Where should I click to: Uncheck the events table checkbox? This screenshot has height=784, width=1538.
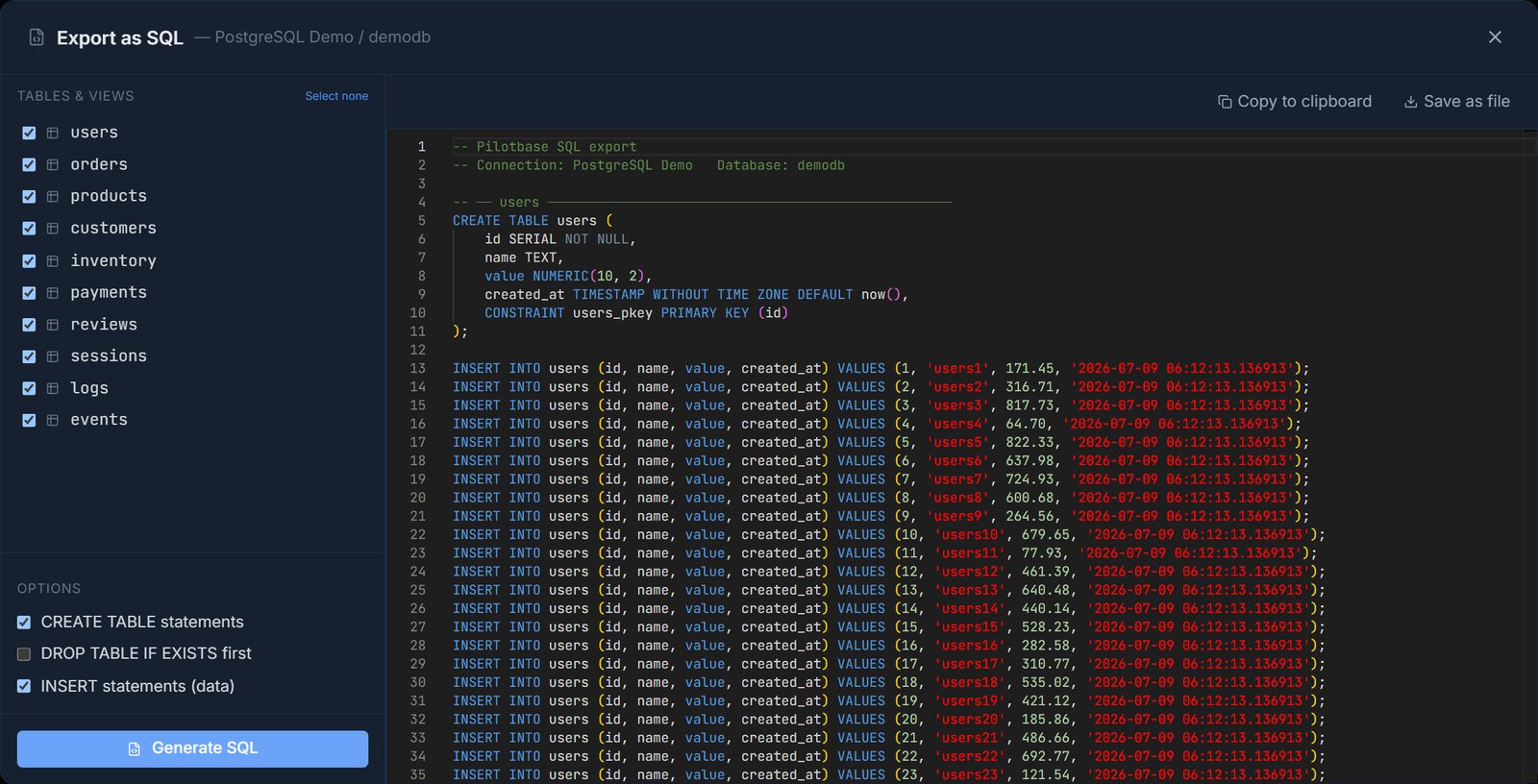coord(29,420)
